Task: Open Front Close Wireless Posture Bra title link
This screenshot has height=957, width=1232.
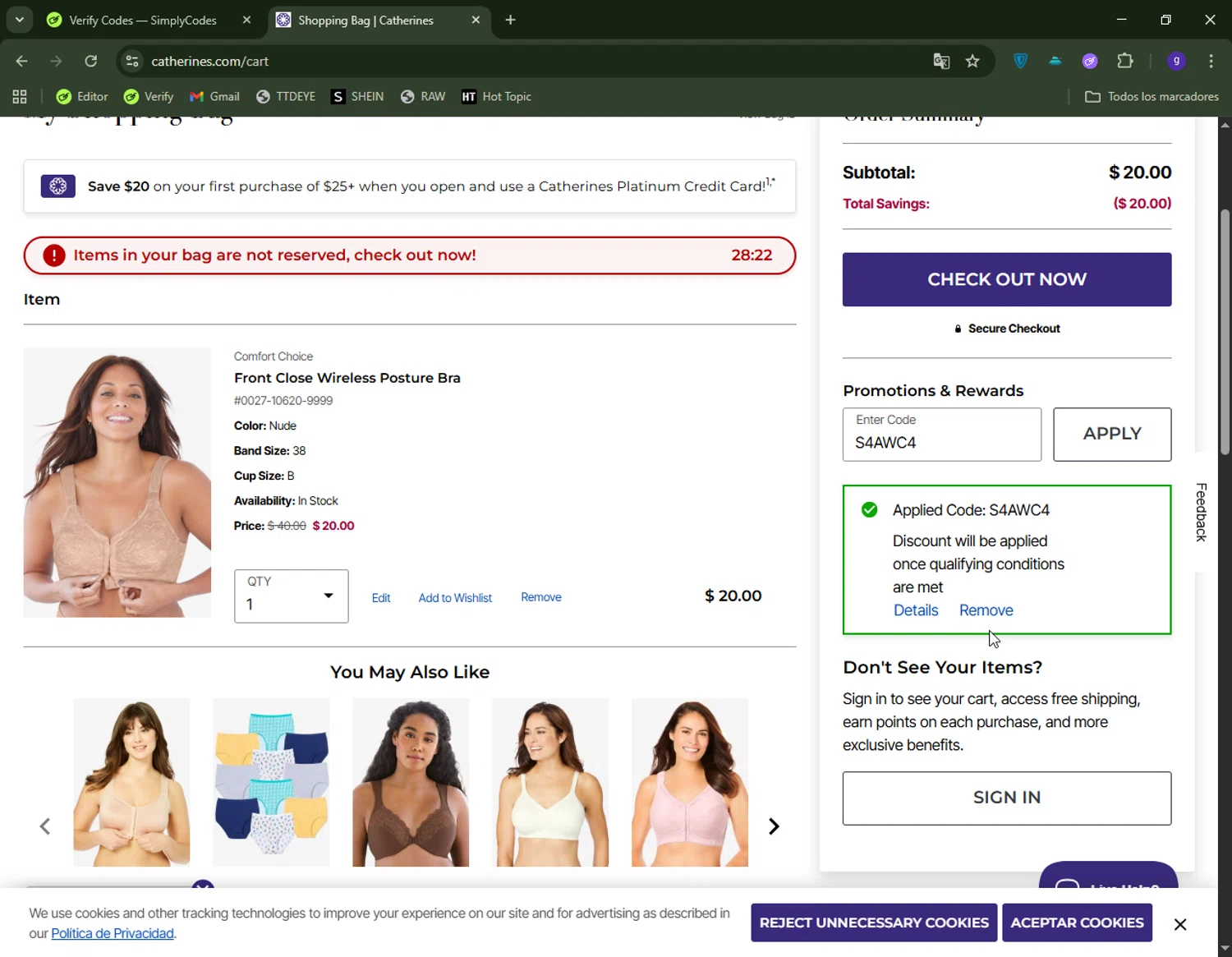Action: coord(347,378)
